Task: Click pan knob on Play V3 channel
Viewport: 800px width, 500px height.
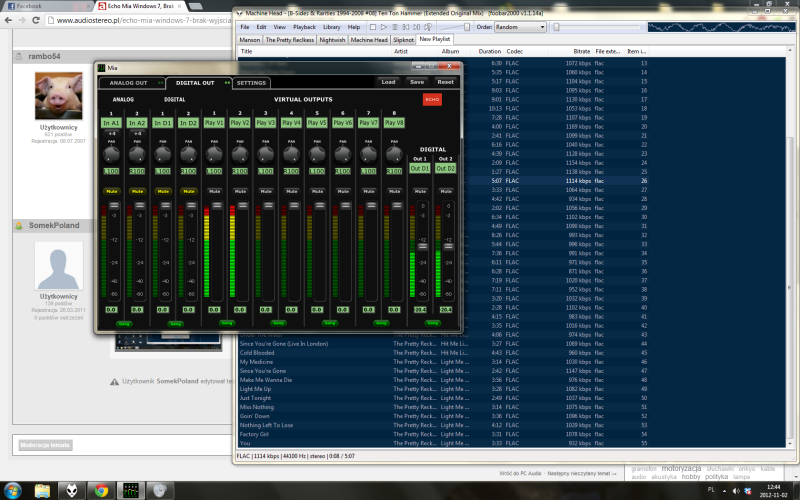Action: pos(265,154)
